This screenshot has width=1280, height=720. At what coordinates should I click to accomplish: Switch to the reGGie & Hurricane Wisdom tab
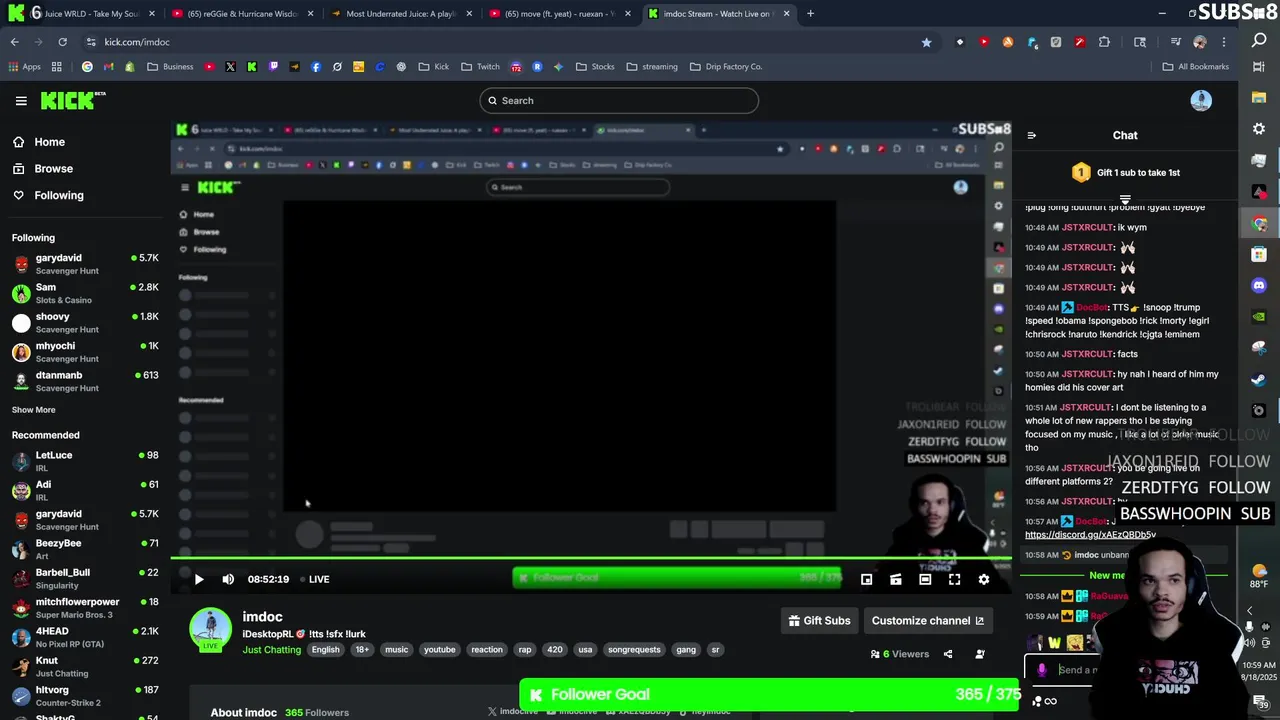[x=241, y=14]
